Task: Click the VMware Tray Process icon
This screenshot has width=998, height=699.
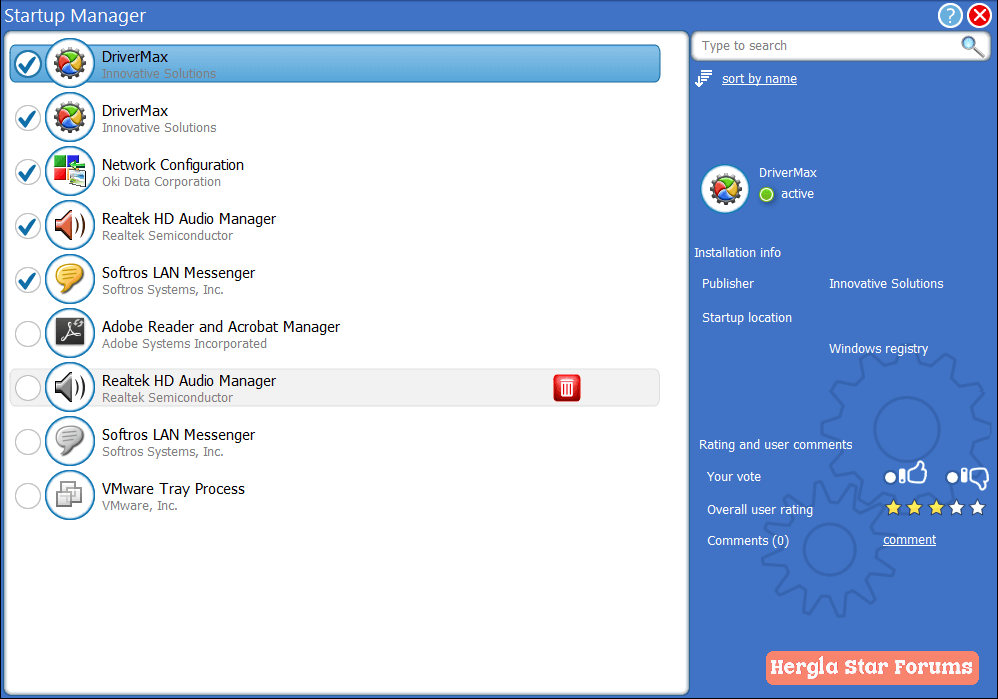Action: [70, 496]
